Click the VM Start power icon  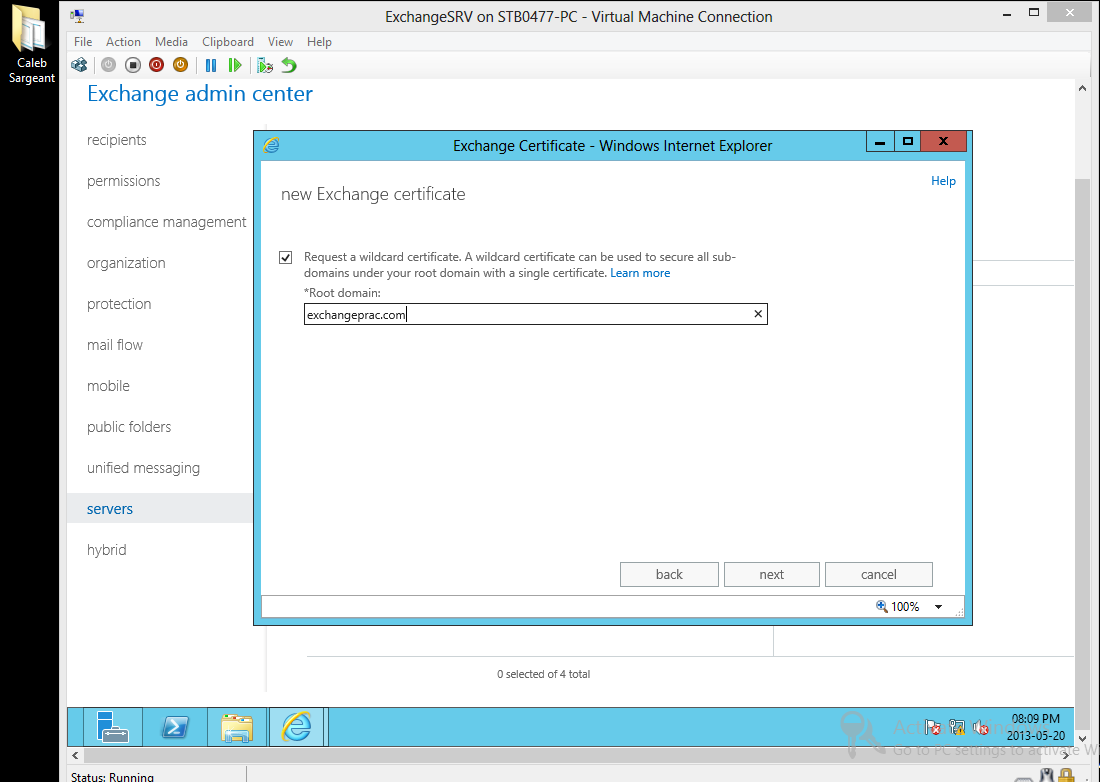tap(108, 65)
